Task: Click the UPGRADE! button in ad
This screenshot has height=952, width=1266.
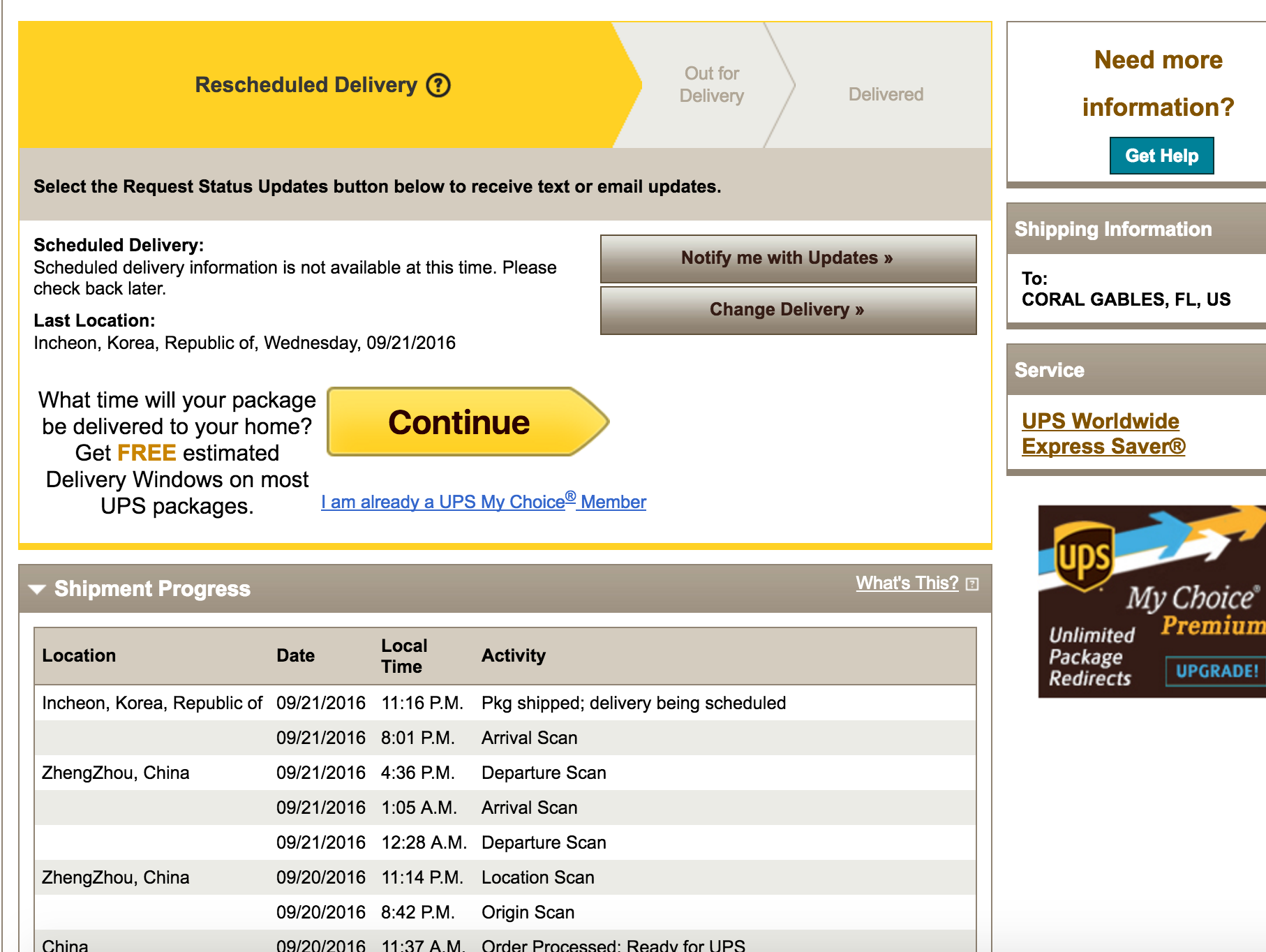Action: (x=1216, y=671)
